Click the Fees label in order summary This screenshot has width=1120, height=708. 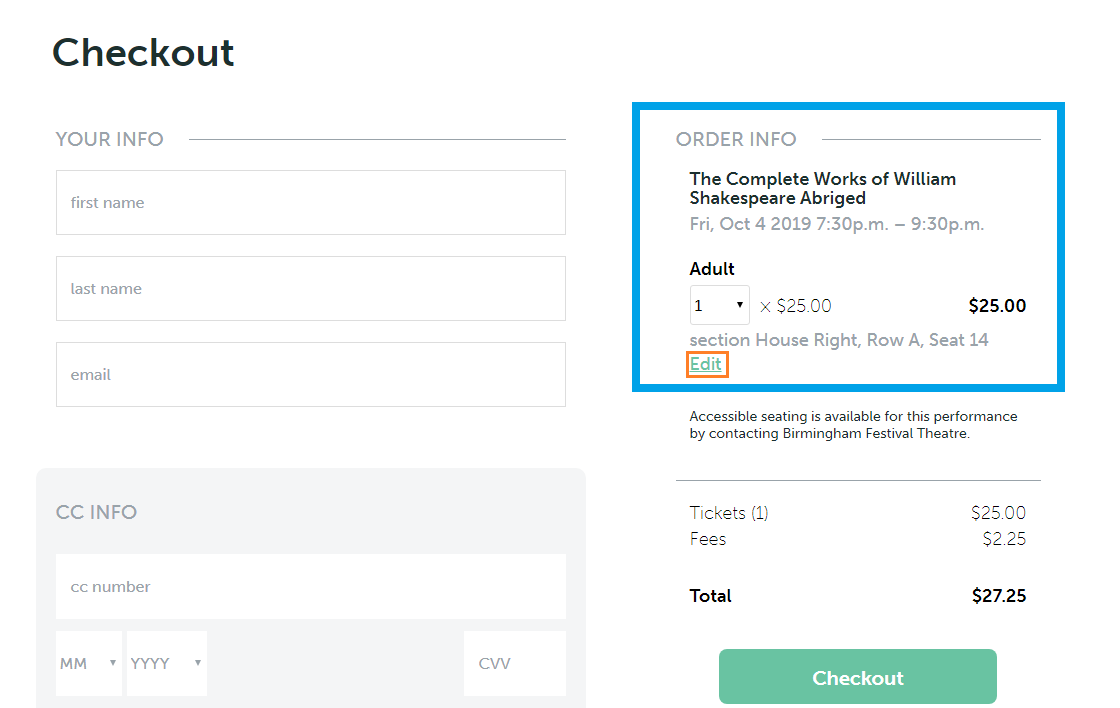pos(708,539)
